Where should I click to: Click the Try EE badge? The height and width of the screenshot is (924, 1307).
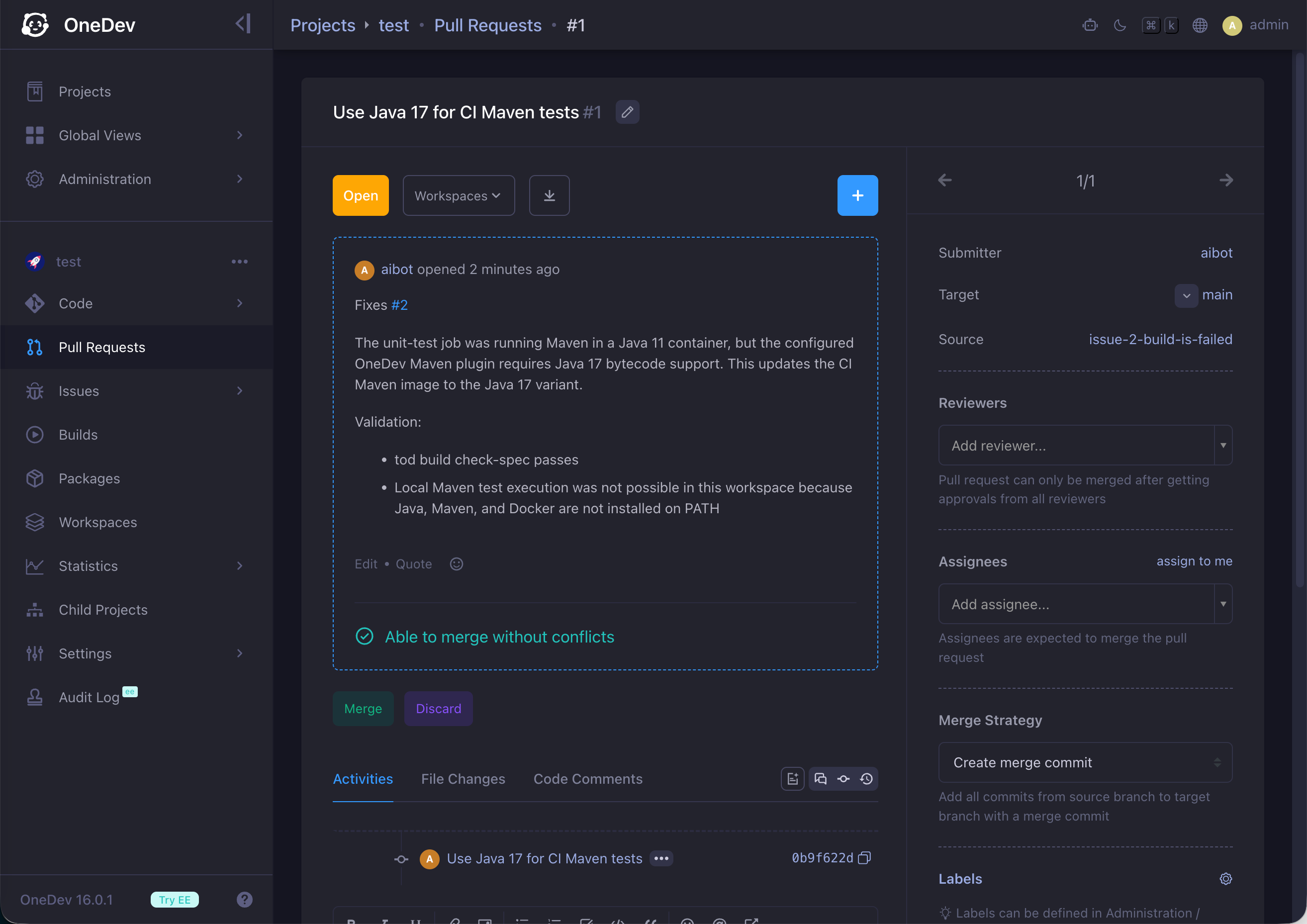[175, 900]
